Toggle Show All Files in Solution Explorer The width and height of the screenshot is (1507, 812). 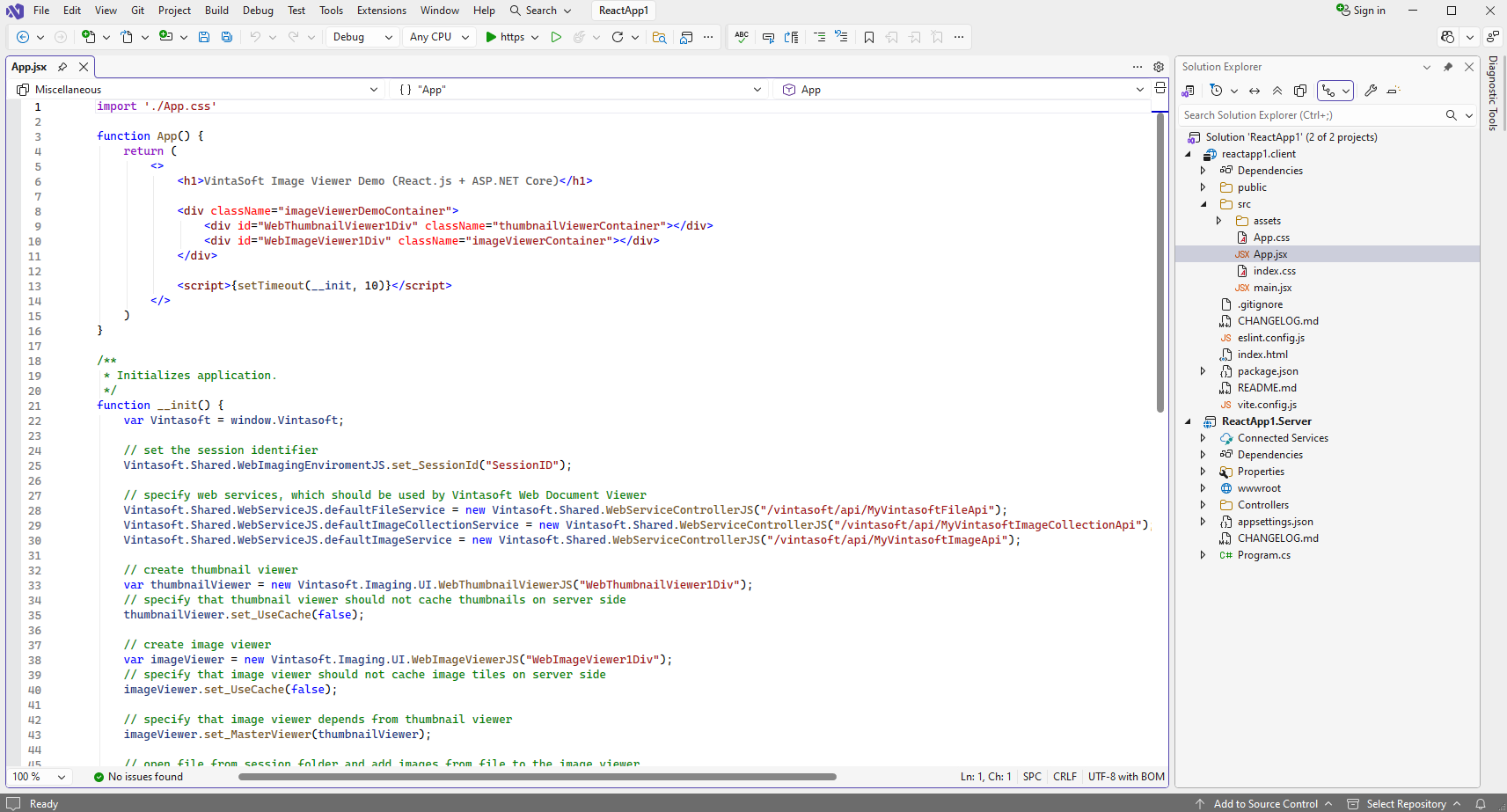[1300, 91]
